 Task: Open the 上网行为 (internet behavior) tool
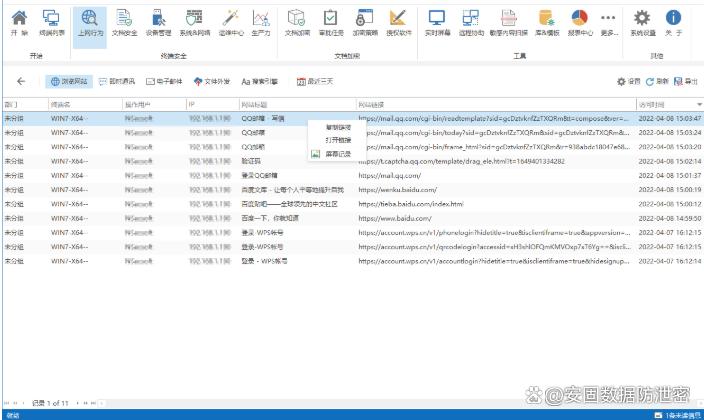[89, 22]
